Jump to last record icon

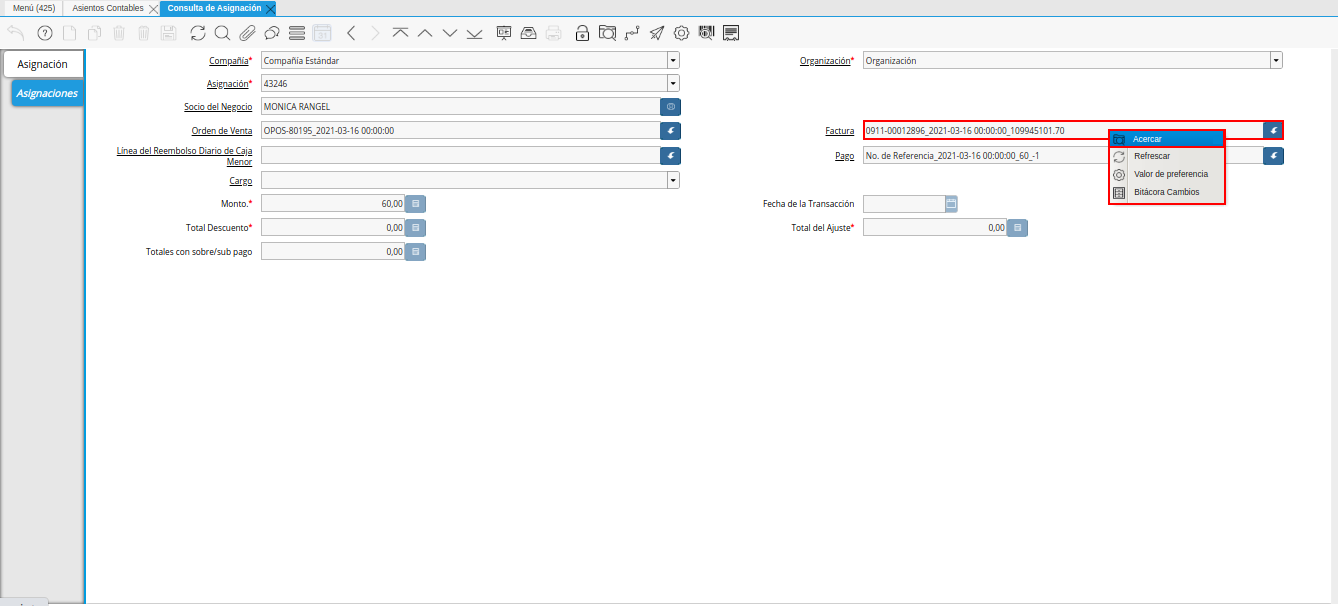pos(474,33)
